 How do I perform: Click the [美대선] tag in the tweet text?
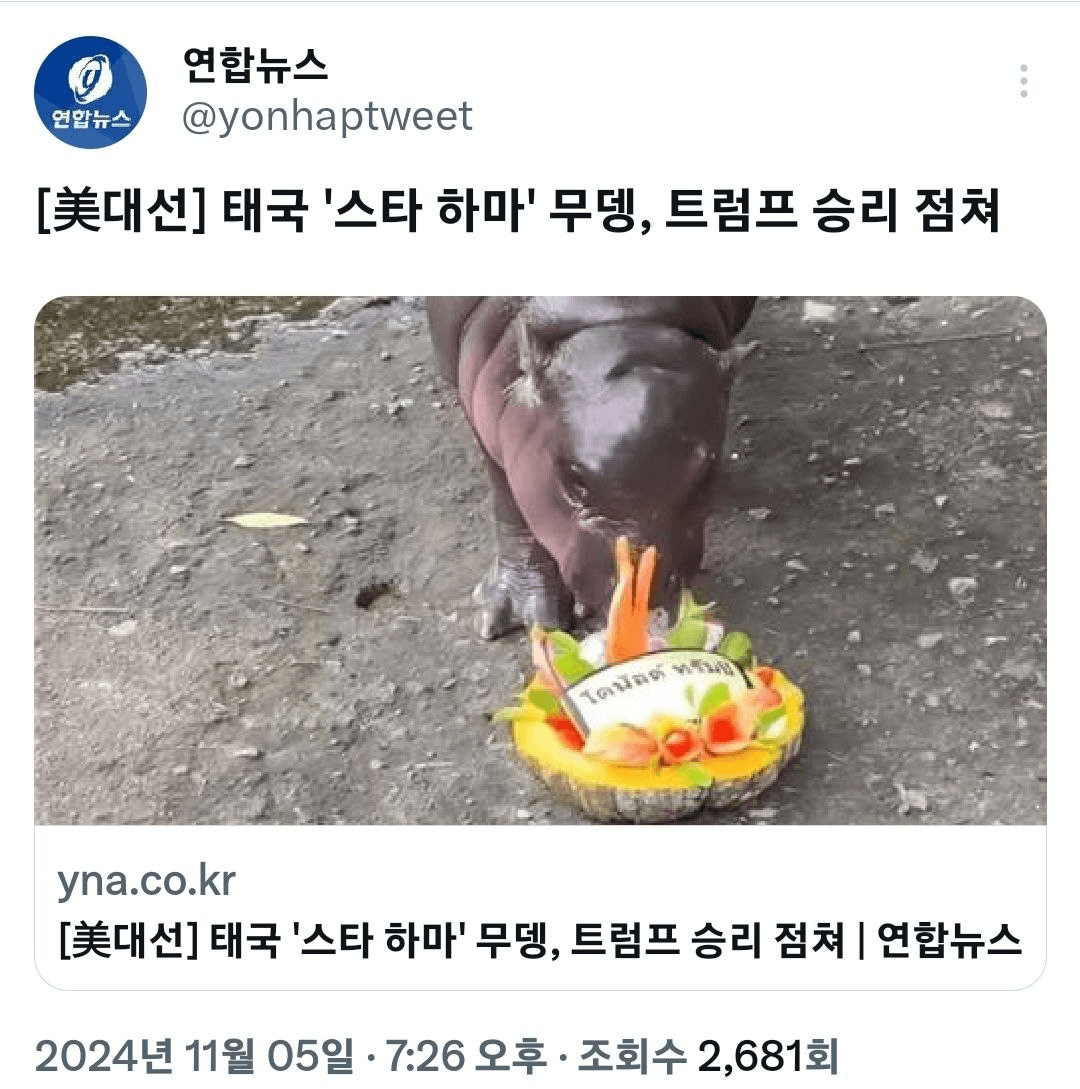point(122,210)
